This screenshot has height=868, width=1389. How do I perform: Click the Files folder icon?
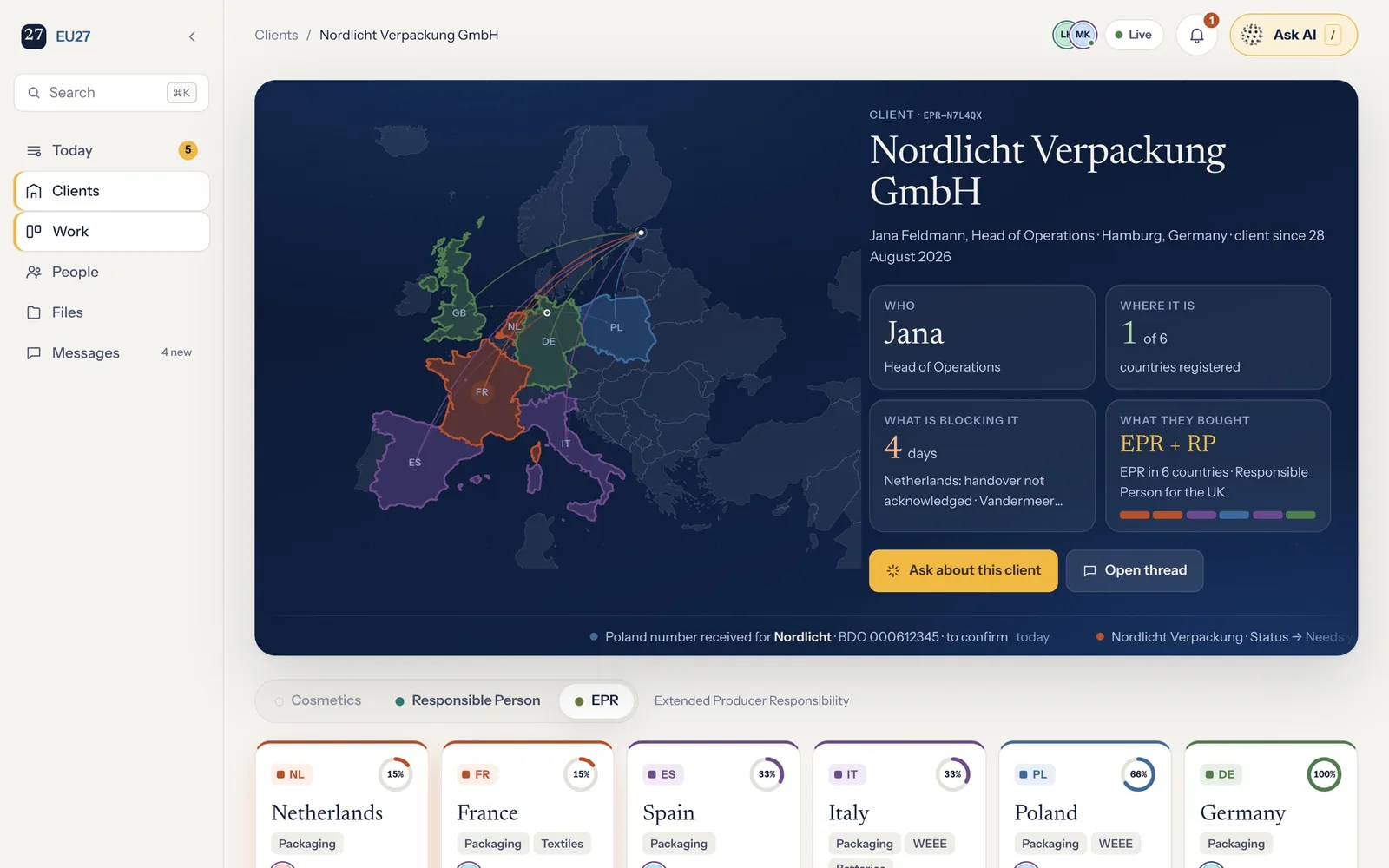[x=34, y=312]
